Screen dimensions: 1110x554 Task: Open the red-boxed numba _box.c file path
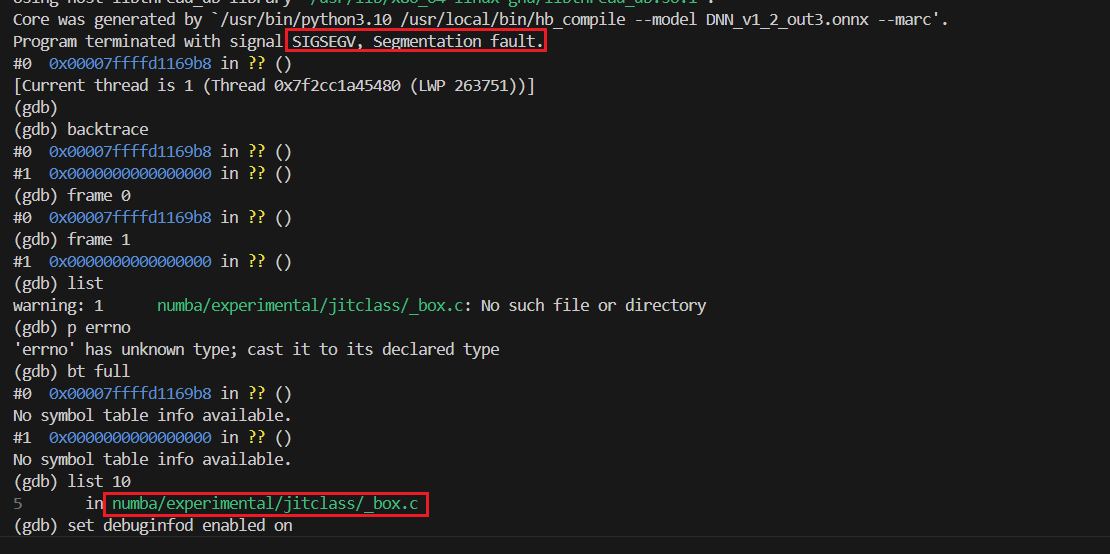pyautogui.click(x=265, y=503)
